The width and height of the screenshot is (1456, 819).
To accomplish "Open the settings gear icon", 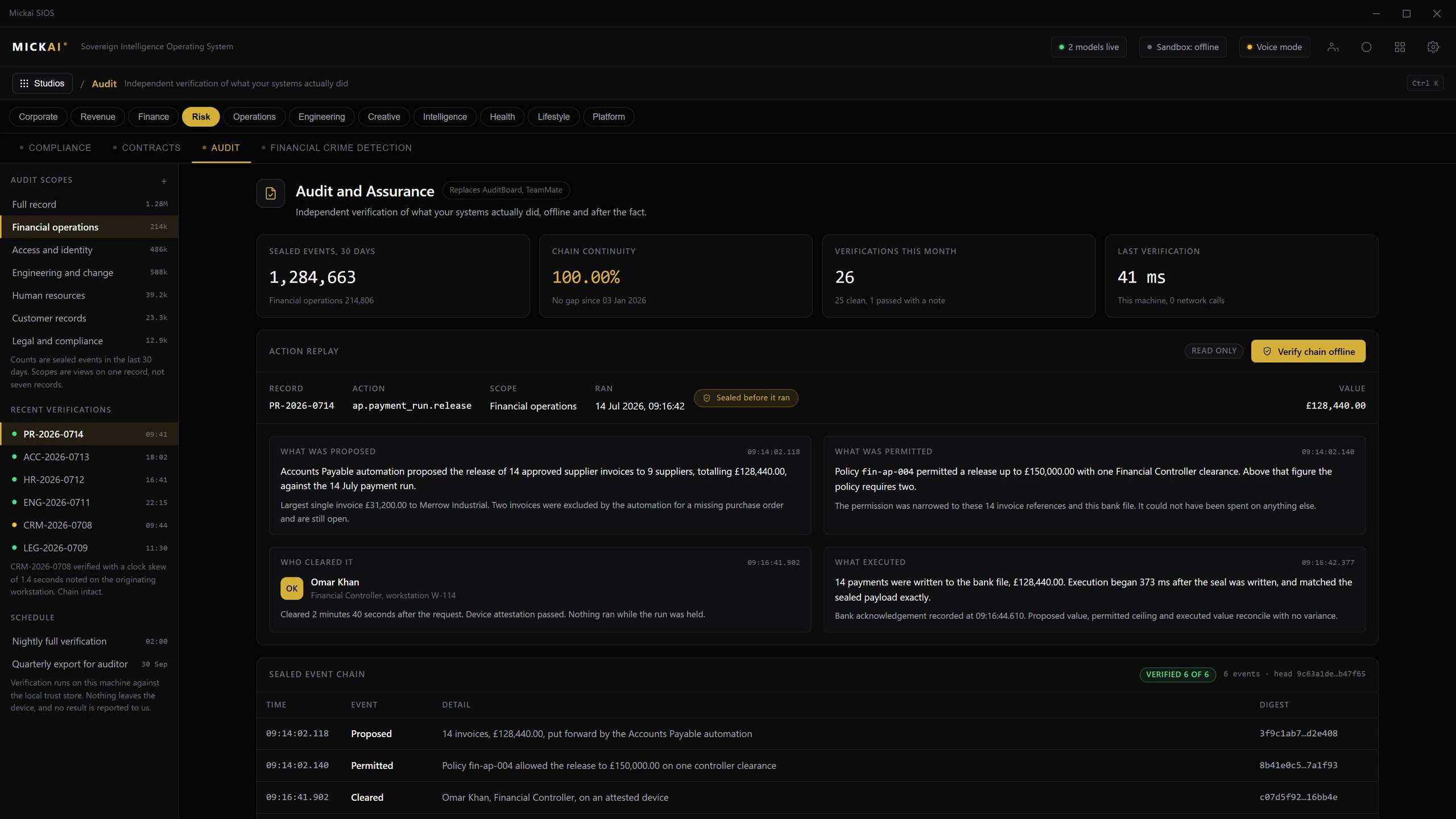I will click(1433, 47).
